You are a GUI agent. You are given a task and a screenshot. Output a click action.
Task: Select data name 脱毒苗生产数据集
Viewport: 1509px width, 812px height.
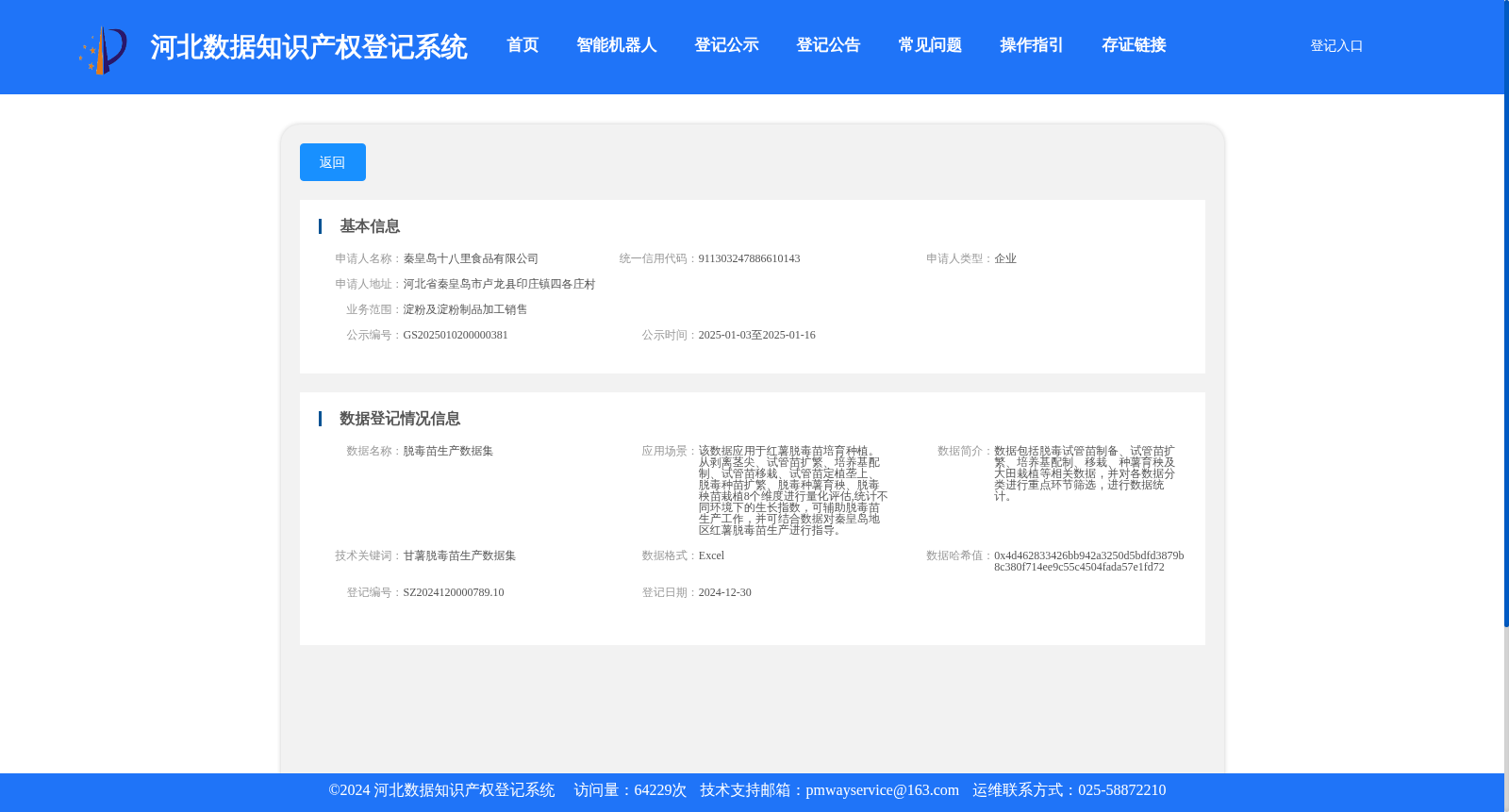point(448,451)
